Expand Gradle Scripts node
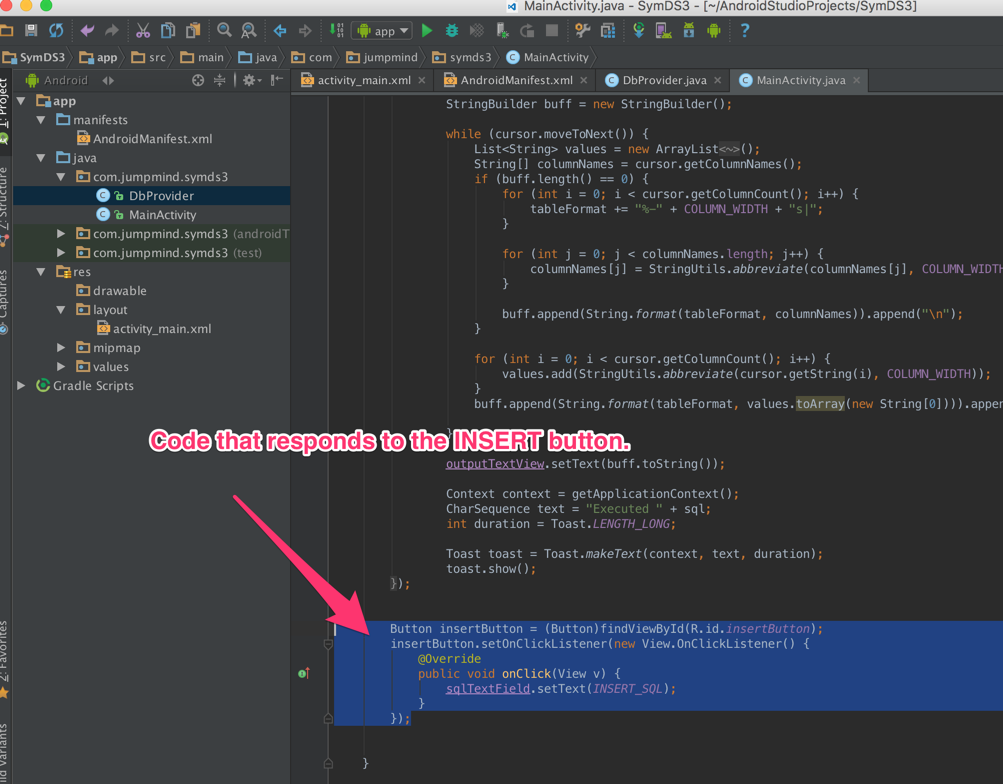The image size is (1003, 784). point(21,386)
